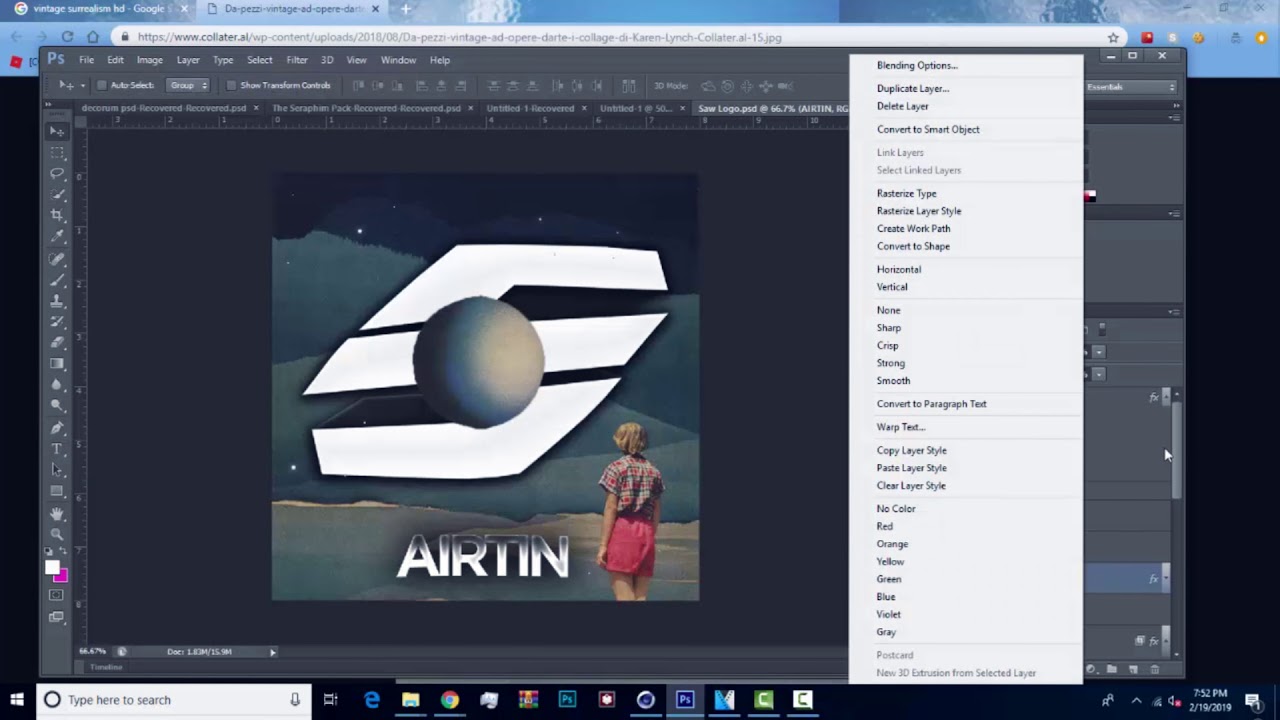Select the Lasso tool
Viewport: 1280px width, 720px height.
57,173
